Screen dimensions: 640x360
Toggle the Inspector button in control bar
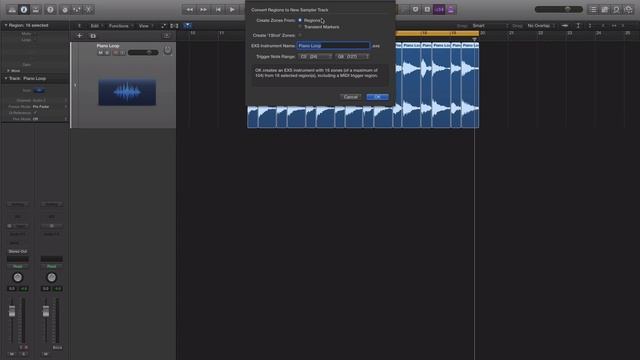pos(24,9)
